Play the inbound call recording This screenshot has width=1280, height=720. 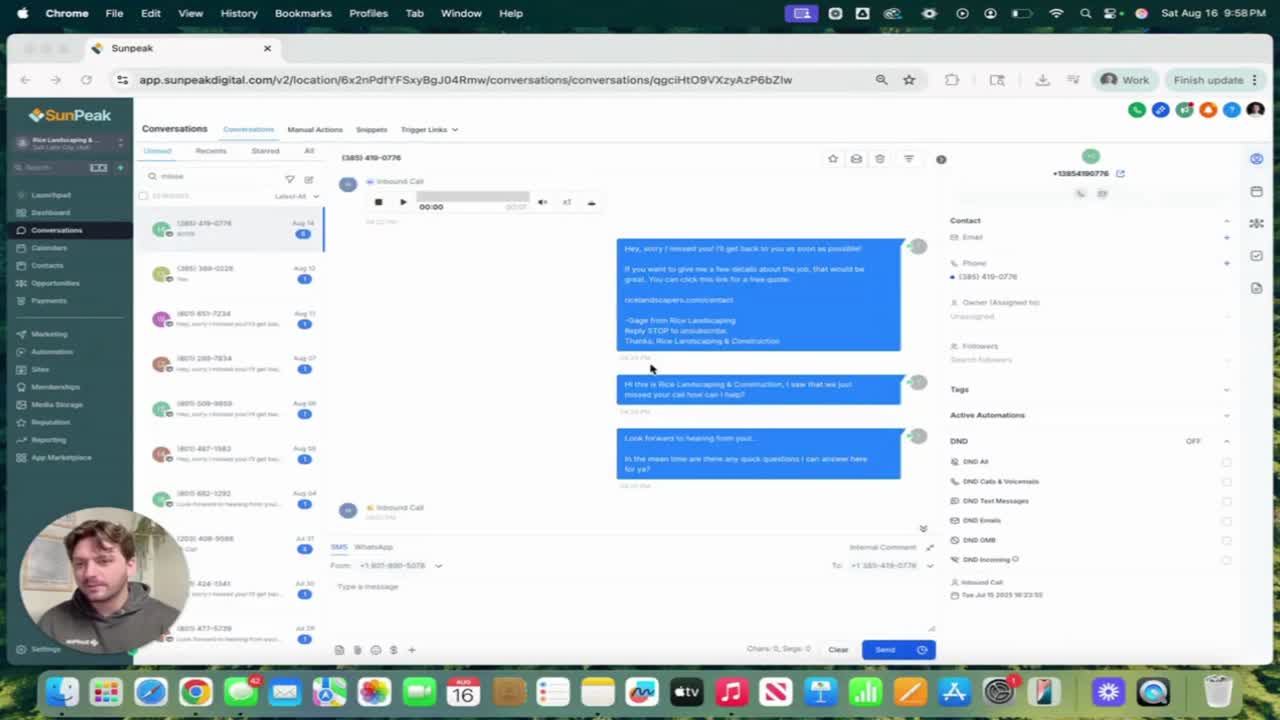403,202
